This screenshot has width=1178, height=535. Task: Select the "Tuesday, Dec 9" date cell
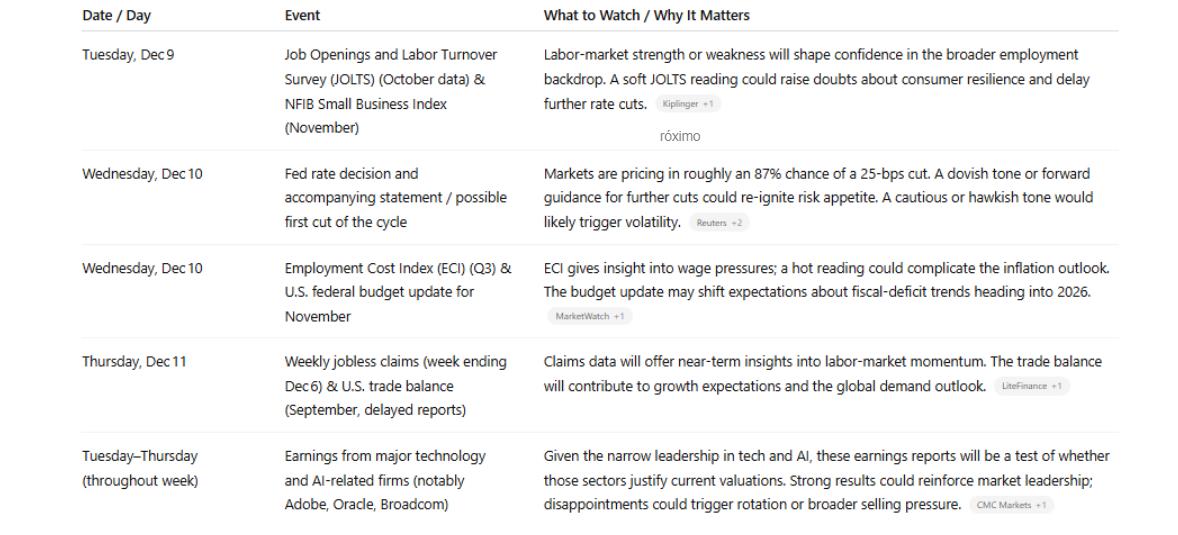click(128, 55)
